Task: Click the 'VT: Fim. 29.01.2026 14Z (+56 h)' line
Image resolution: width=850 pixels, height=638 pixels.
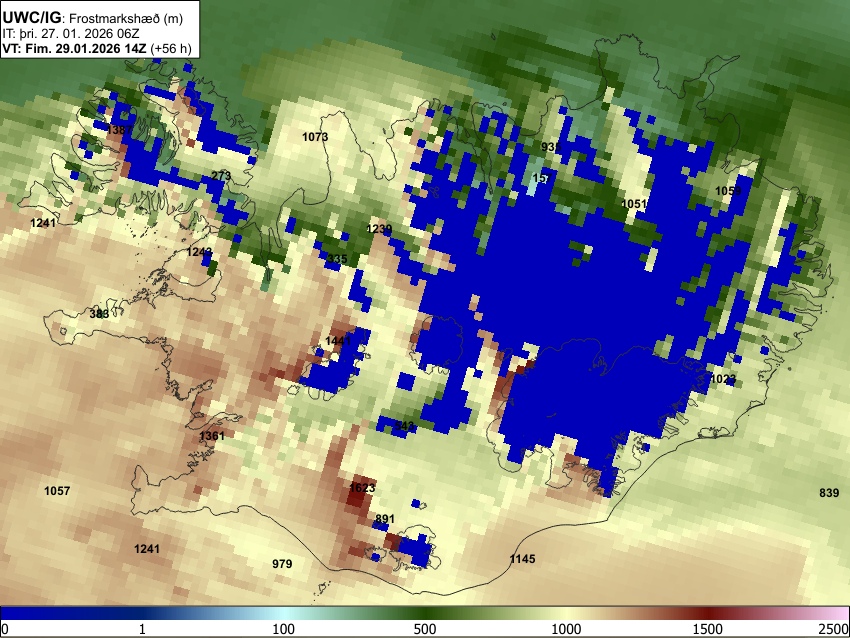Action: [x=97, y=48]
